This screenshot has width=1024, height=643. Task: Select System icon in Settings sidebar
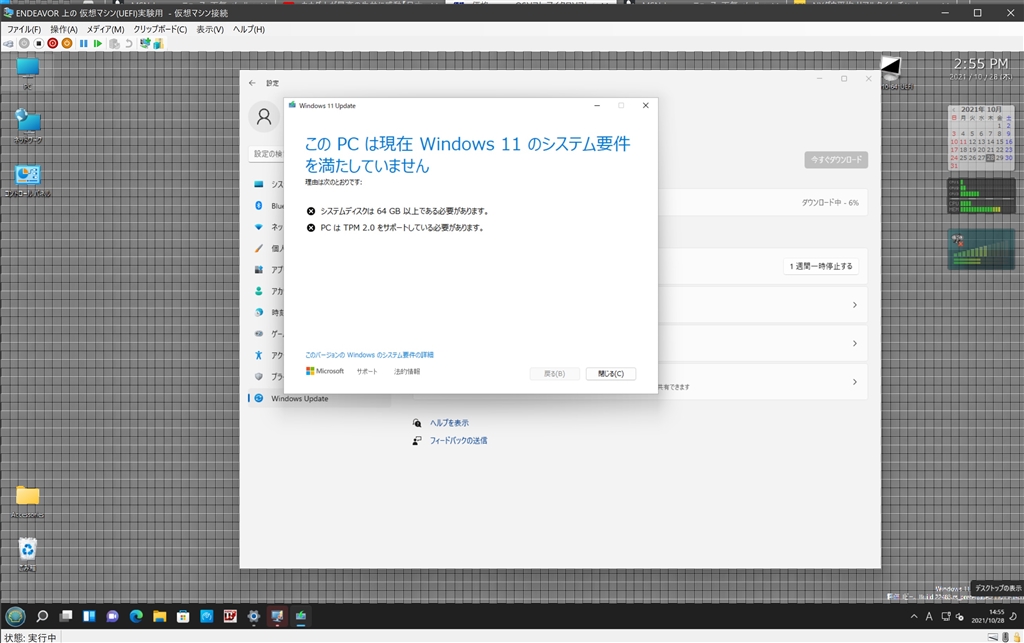[x=259, y=184]
